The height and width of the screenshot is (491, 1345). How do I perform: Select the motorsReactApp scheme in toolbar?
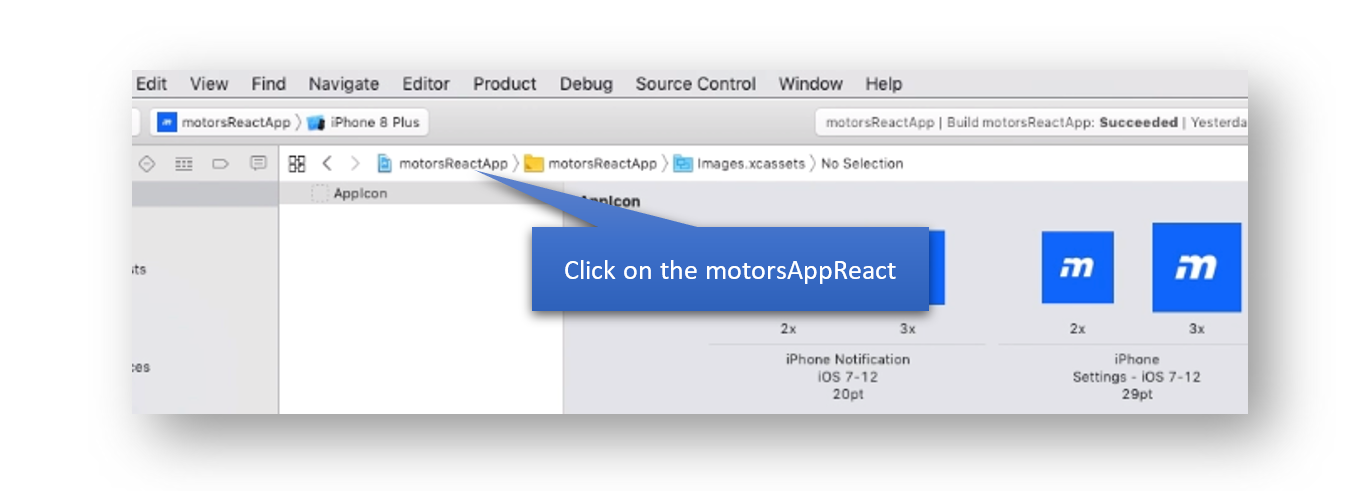225,123
